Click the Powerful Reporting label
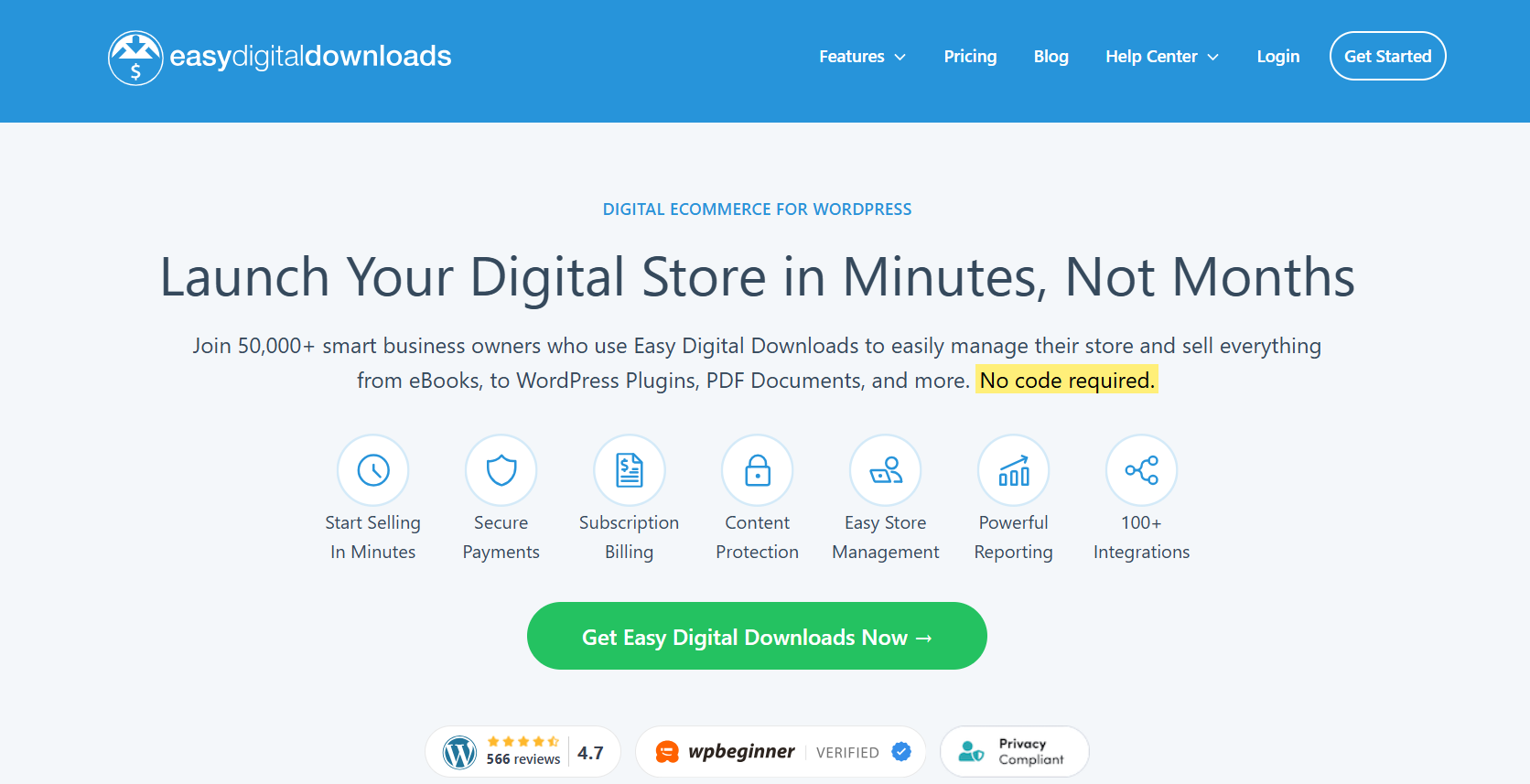The width and height of the screenshot is (1530, 784). pyautogui.click(x=1014, y=537)
